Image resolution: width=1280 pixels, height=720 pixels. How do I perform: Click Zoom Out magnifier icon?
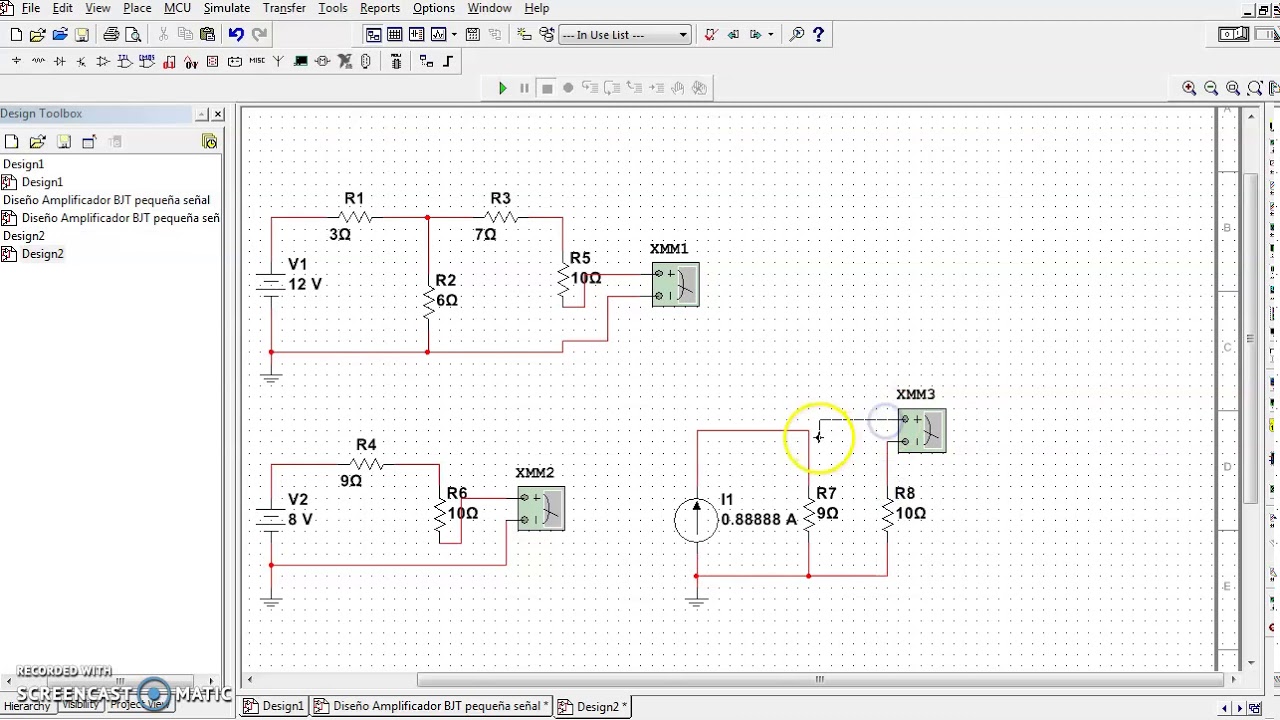(1211, 88)
